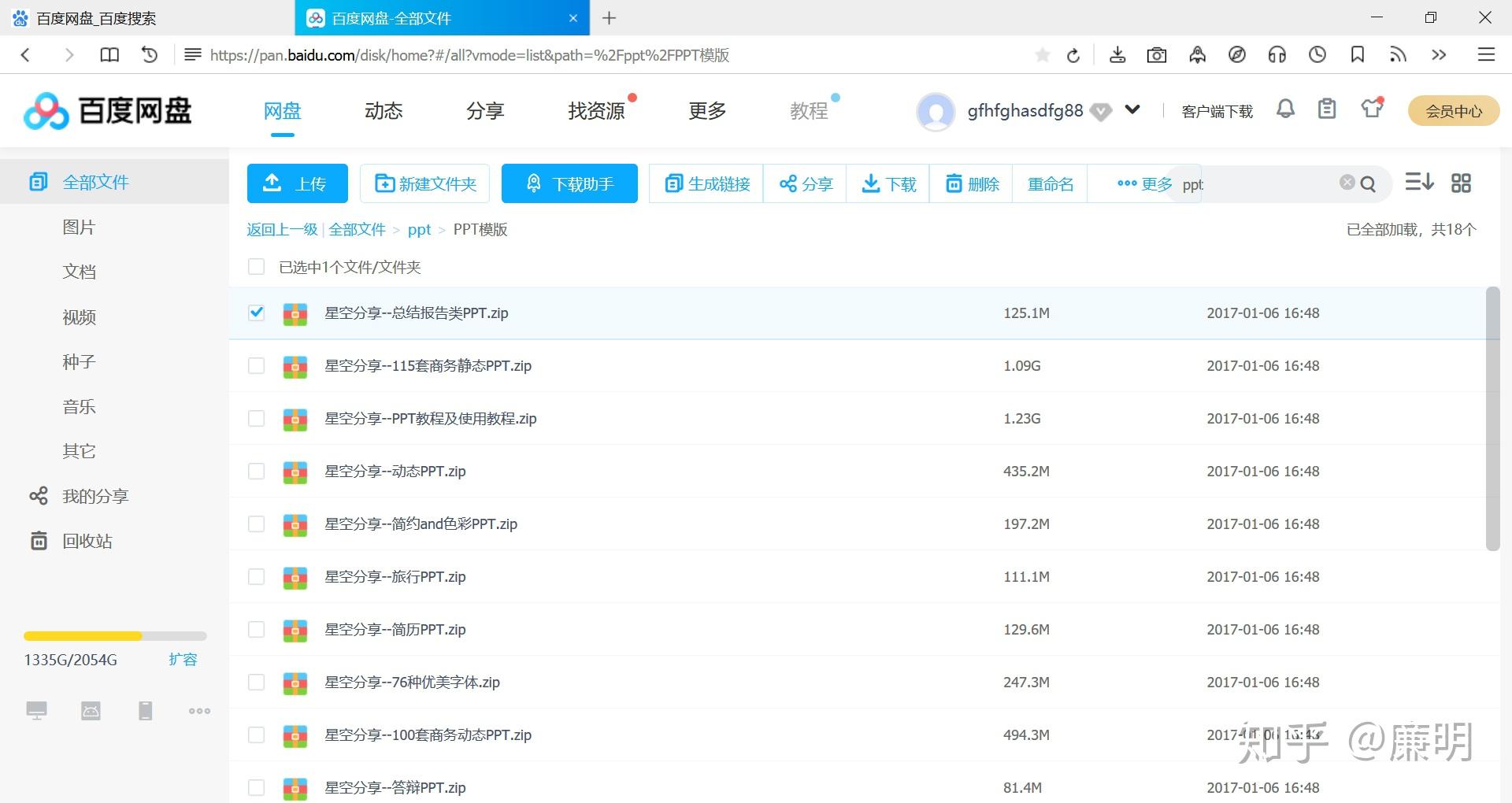Check the 简约and色彩PPT.zip checkbox

[x=256, y=524]
